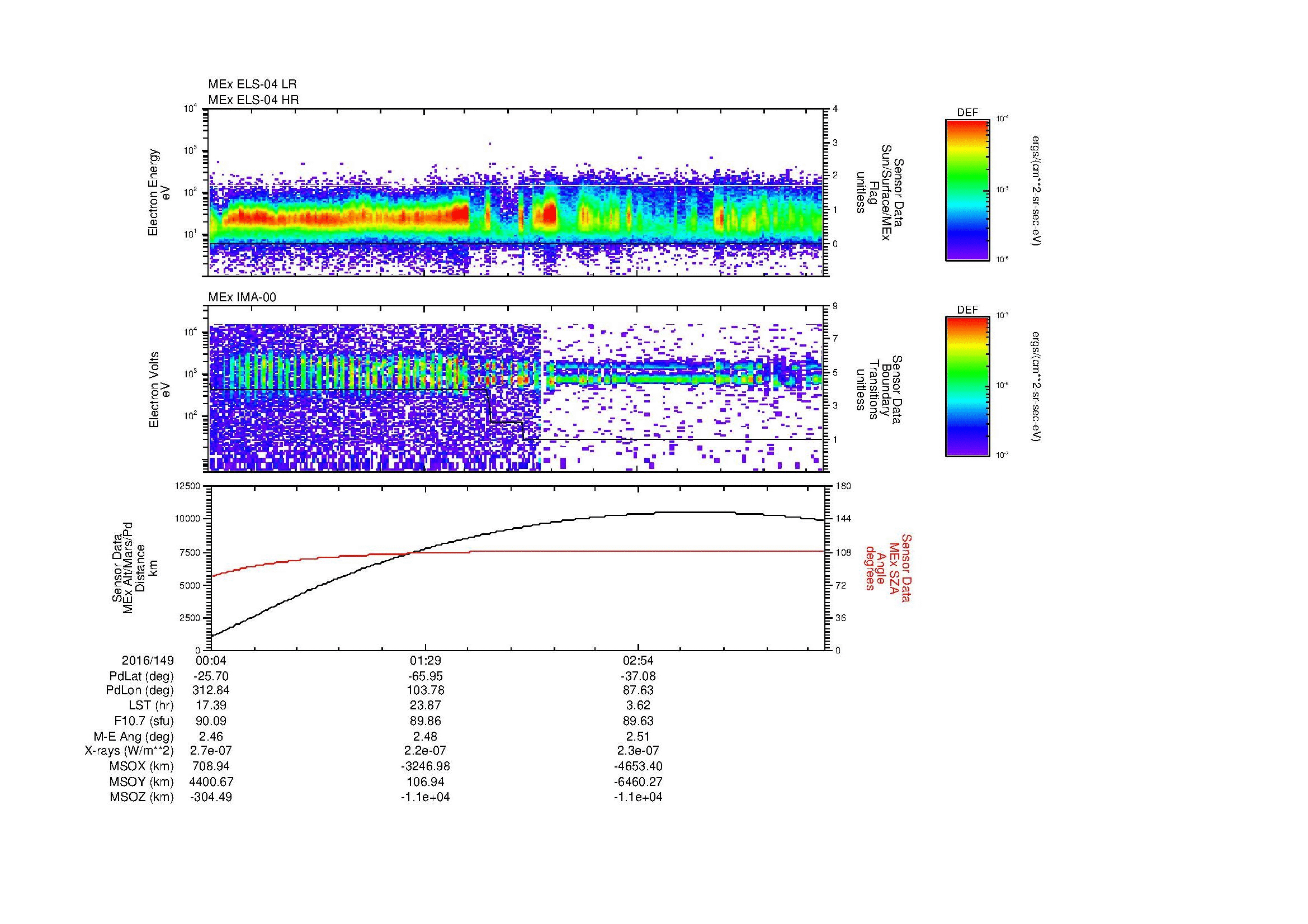Screen dimensions: 1308x924
Task: Click the M-E Ang value '2.46'
Action: (211, 736)
